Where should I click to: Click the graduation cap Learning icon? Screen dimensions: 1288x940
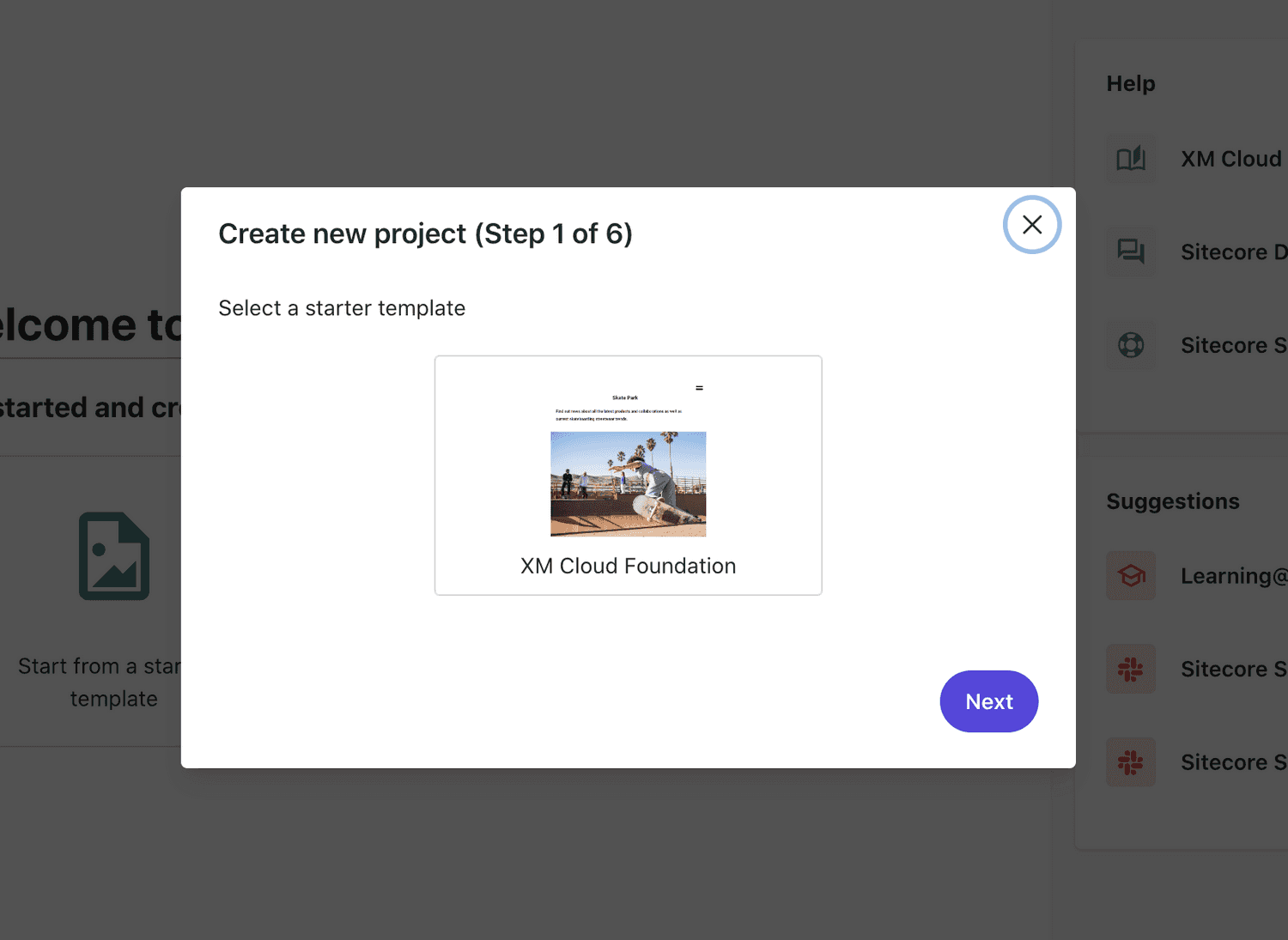pos(1131,575)
